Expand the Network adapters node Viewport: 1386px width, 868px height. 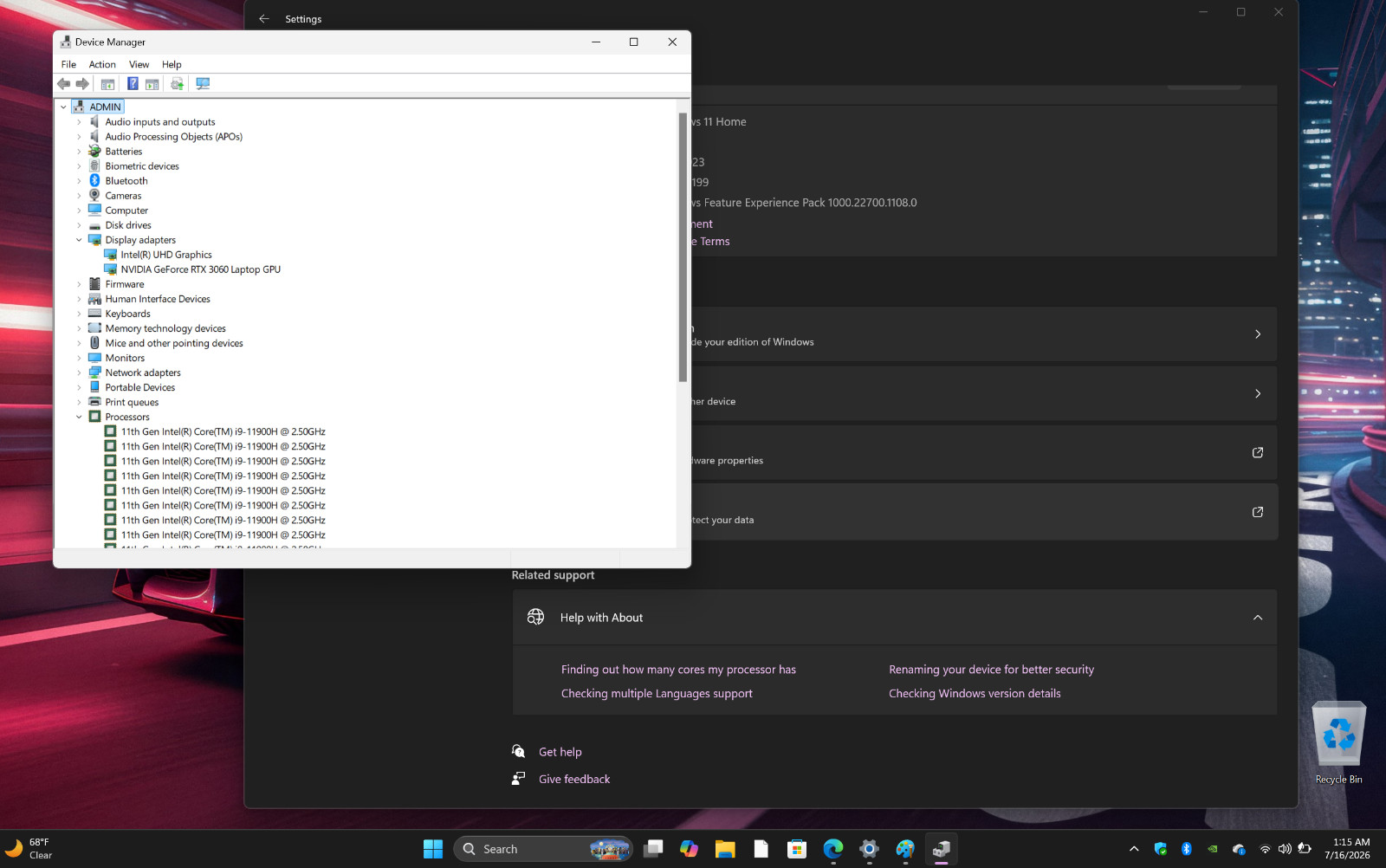click(79, 372)
